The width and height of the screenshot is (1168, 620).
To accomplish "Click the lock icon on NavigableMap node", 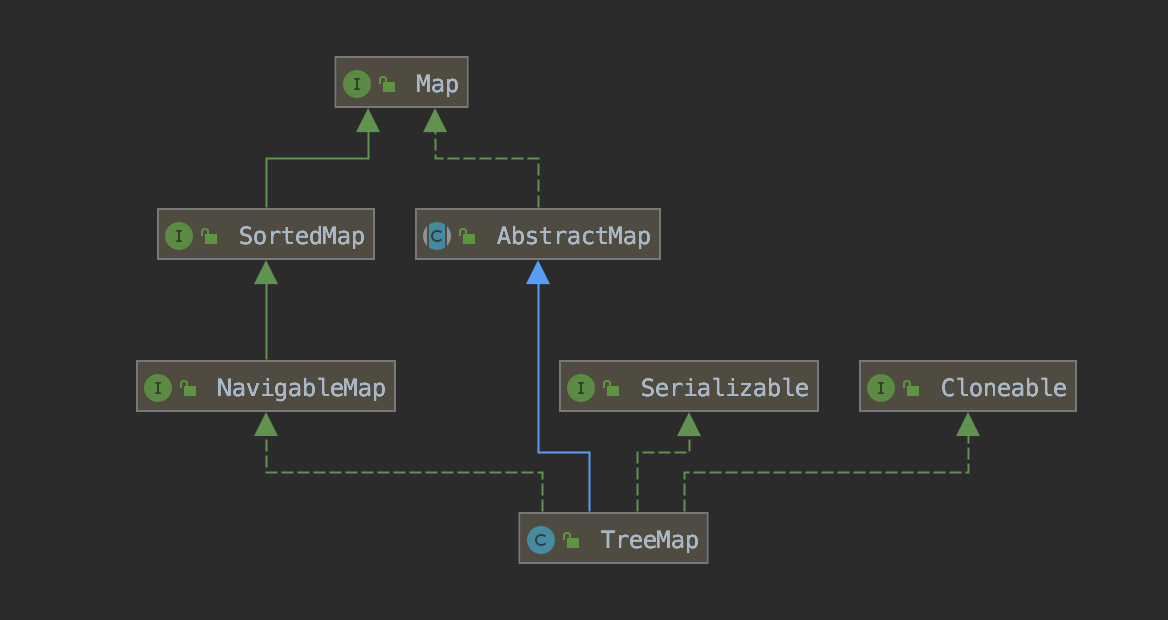I will [188, 389].
